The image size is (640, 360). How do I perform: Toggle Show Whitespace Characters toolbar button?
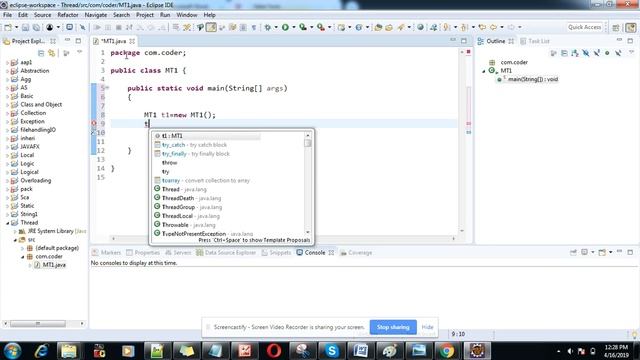(254, 27)
